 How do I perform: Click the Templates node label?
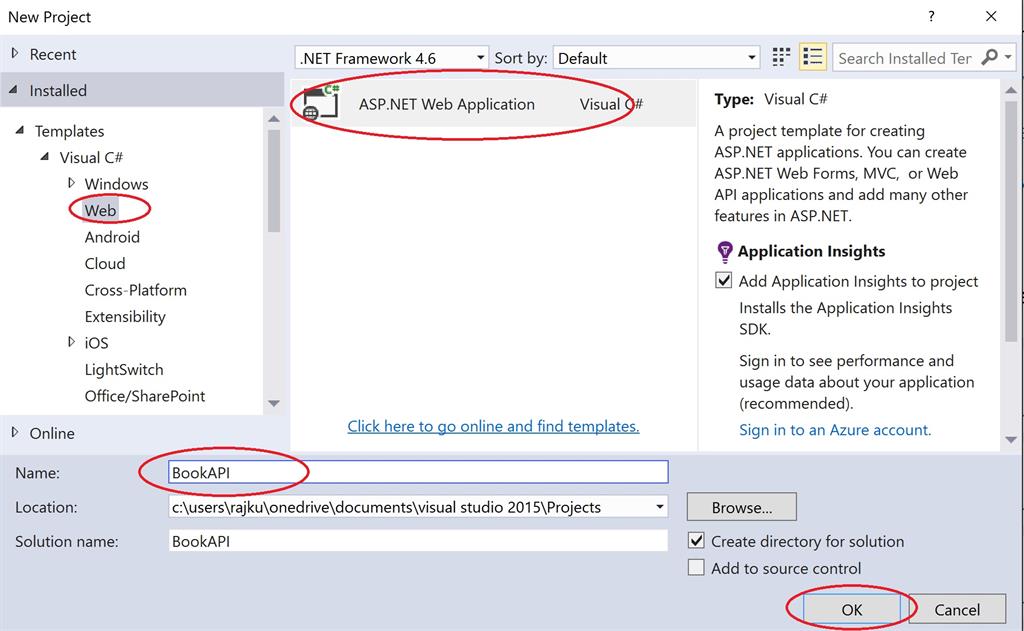69,131
